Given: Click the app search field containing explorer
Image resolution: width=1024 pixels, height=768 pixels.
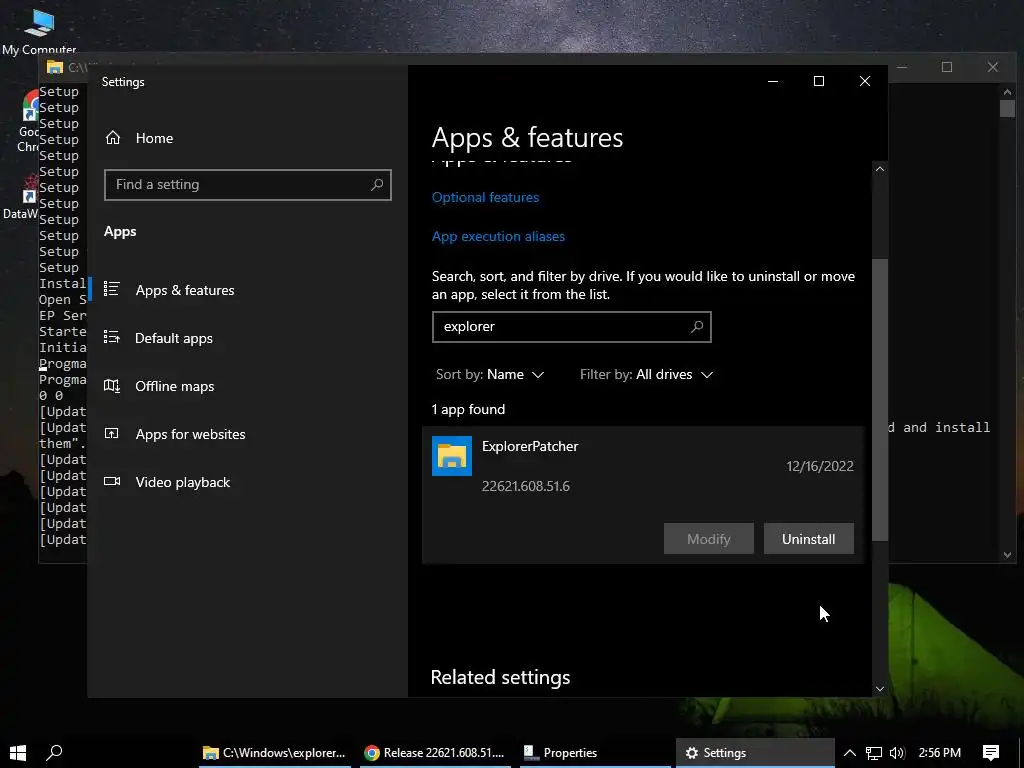Looking at the screenshot, I should pyautogui.click(x=571, y=327).
